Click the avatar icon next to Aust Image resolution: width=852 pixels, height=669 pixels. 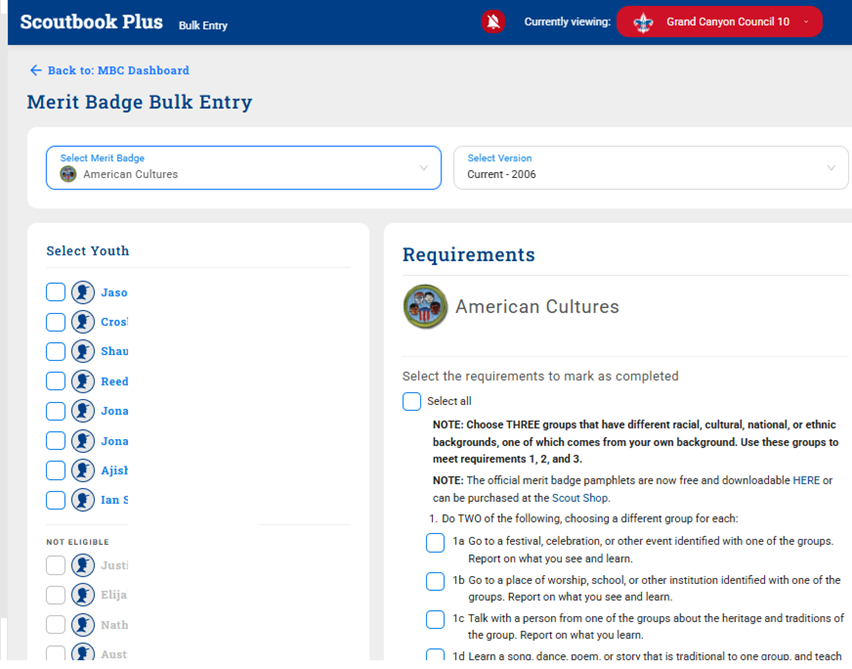pos(83,652)
